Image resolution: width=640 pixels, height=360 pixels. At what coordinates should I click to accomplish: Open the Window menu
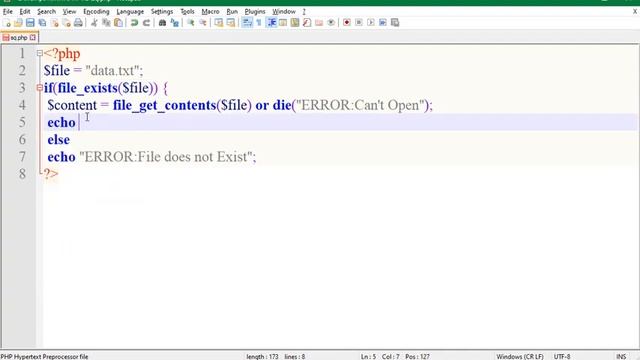(284, 11)
